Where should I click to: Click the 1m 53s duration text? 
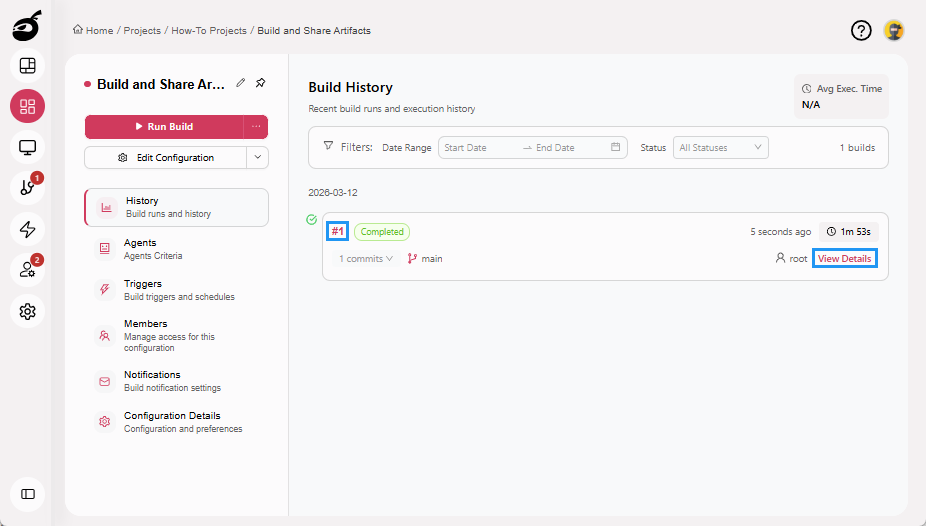856,231
